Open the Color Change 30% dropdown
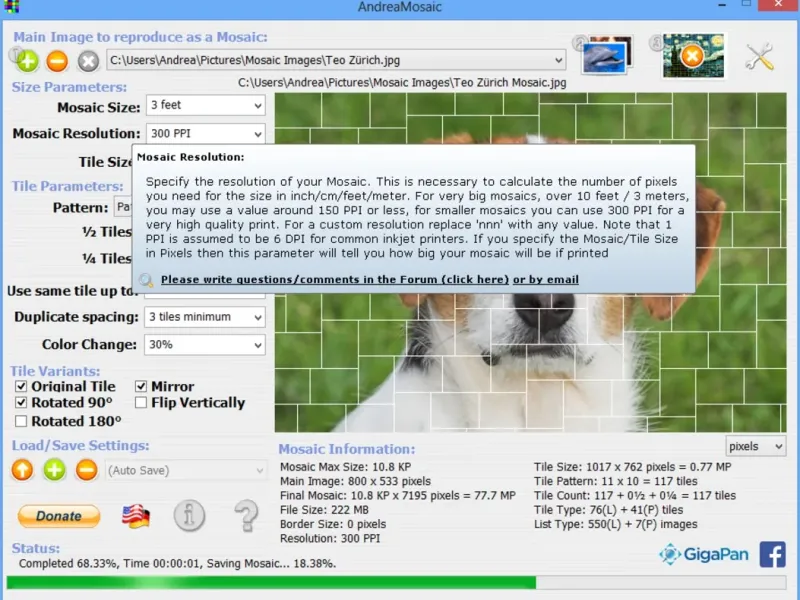 205,344
